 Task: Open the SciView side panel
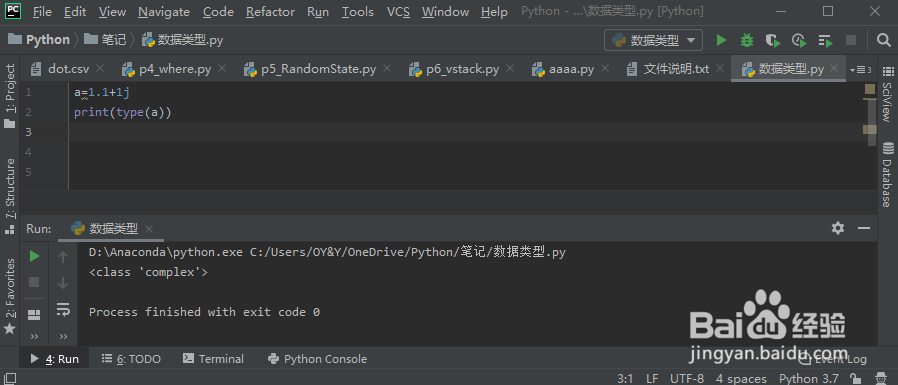click(887, 95)
